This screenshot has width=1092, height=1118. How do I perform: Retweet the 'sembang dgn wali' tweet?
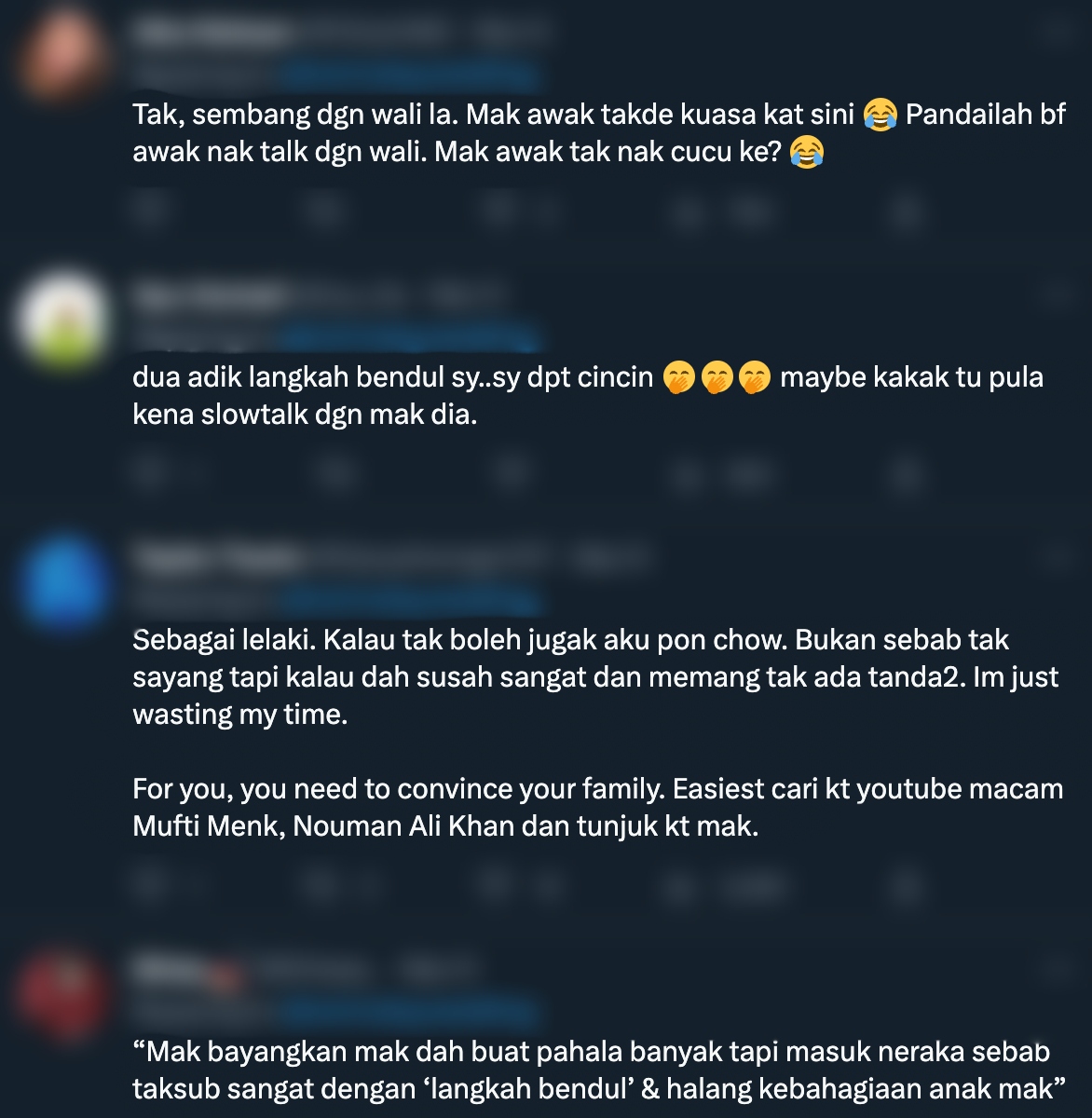(x=326, y=212)
